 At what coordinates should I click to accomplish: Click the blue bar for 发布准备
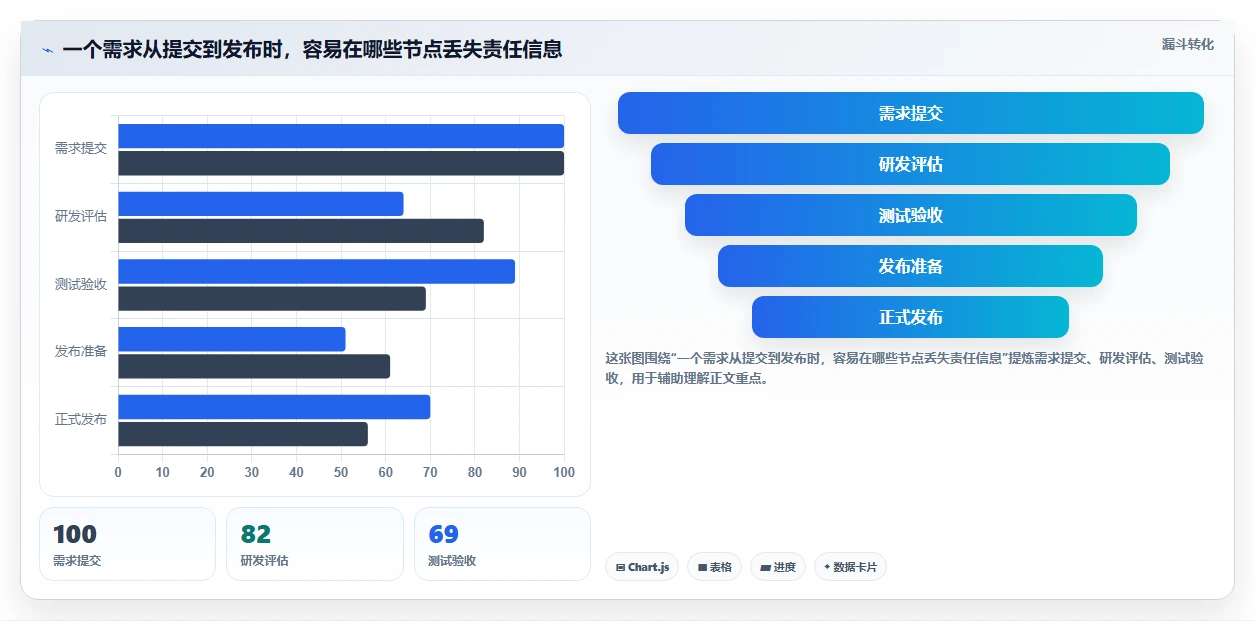232,339
